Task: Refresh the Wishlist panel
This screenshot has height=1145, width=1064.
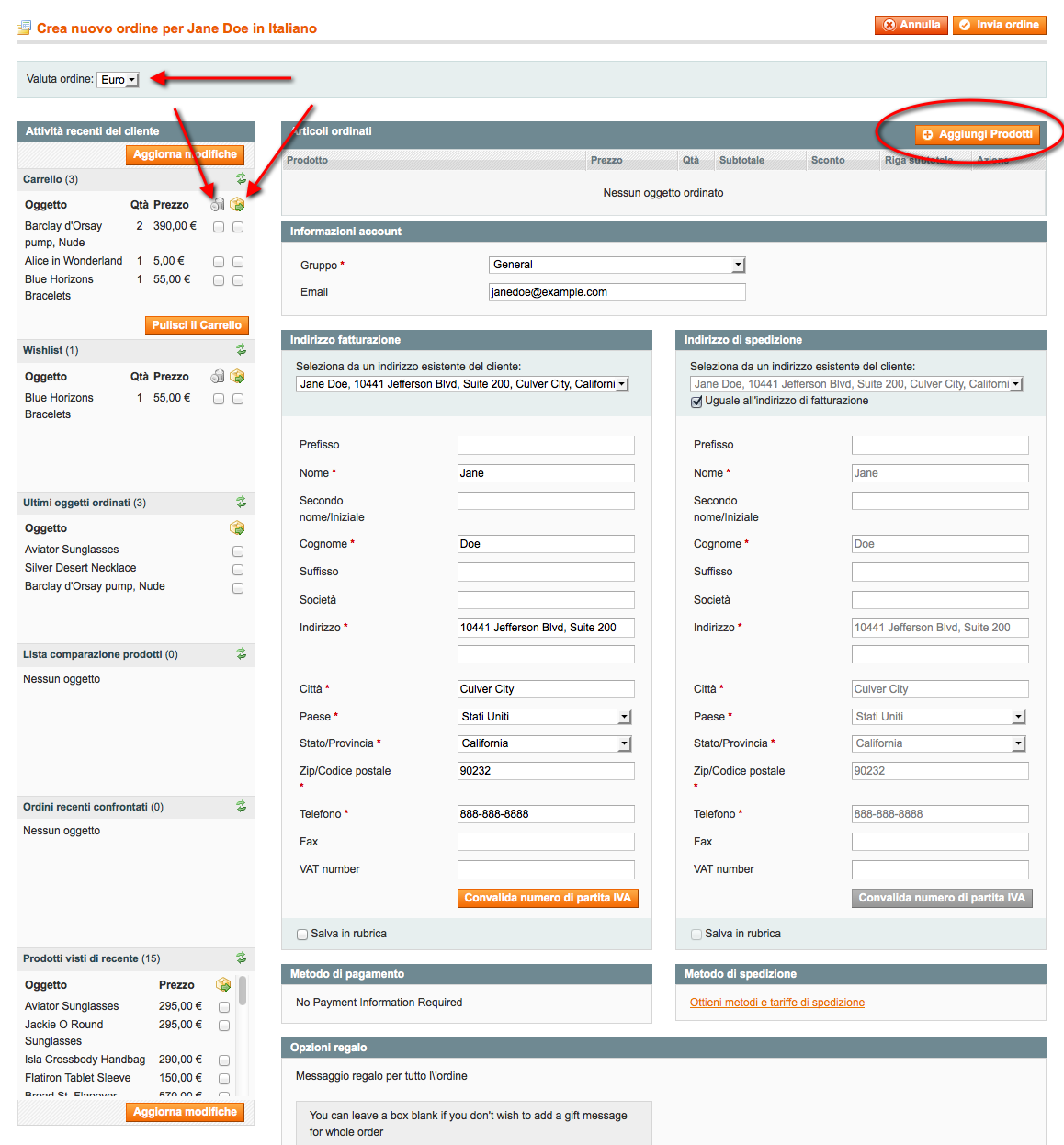Action: 241,350
